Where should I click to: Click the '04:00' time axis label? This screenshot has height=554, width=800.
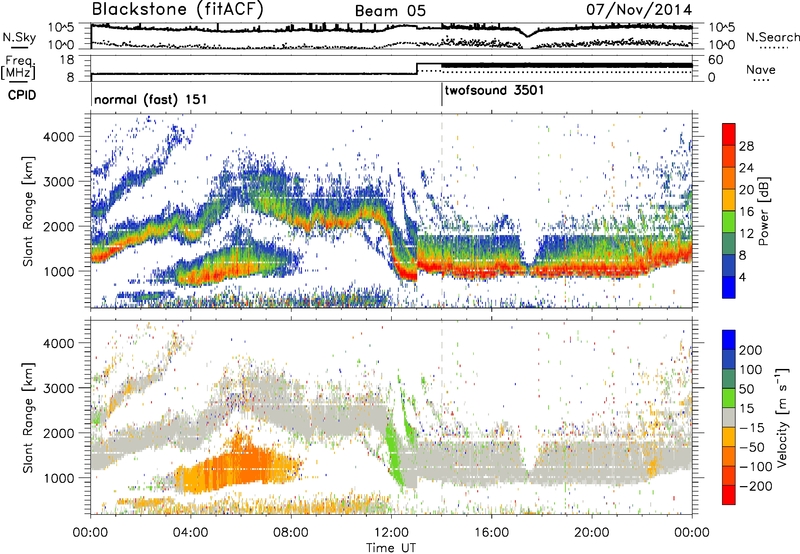(x=190, y=533)
